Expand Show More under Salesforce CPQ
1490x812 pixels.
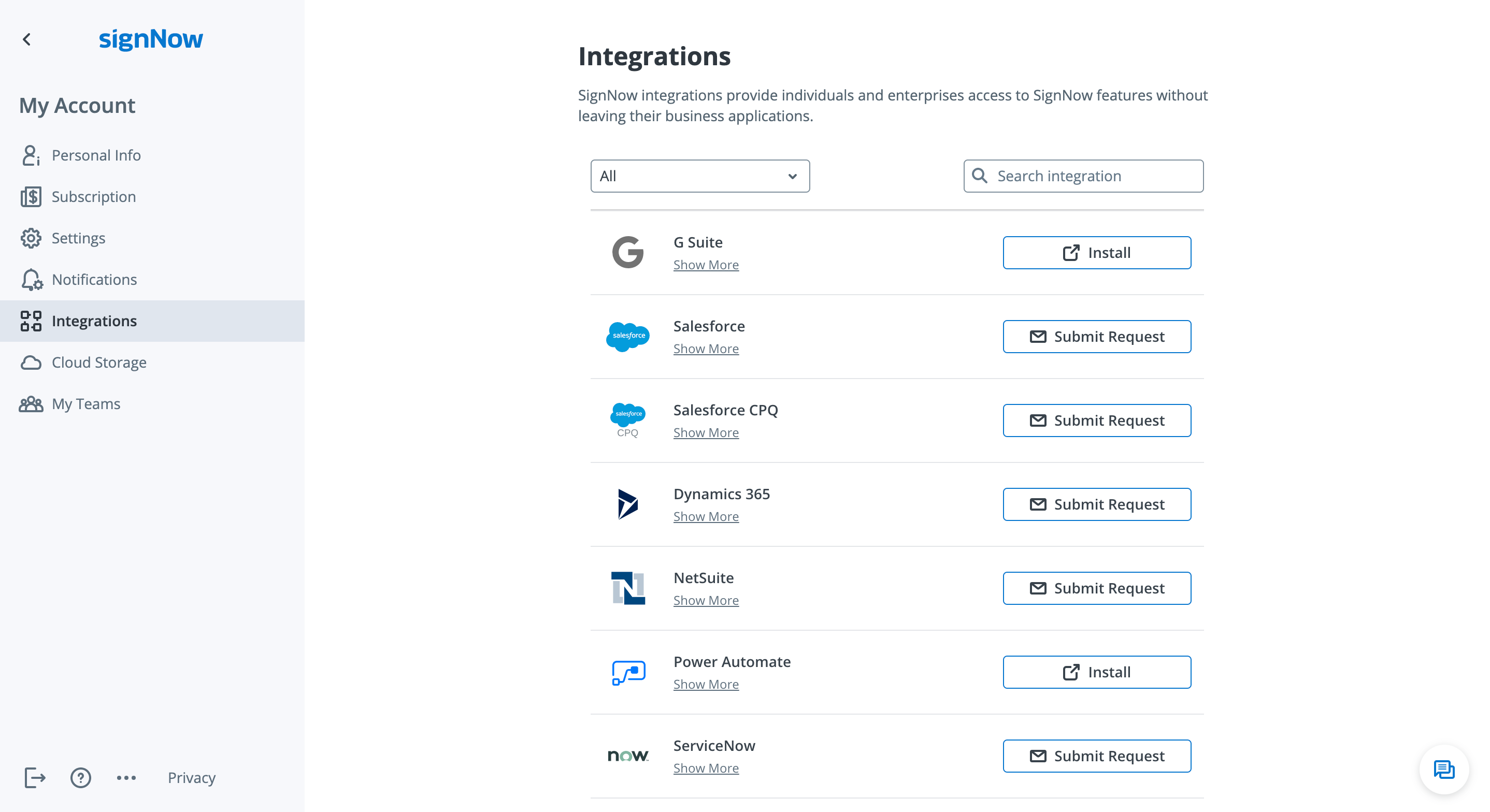pos(706,432)
